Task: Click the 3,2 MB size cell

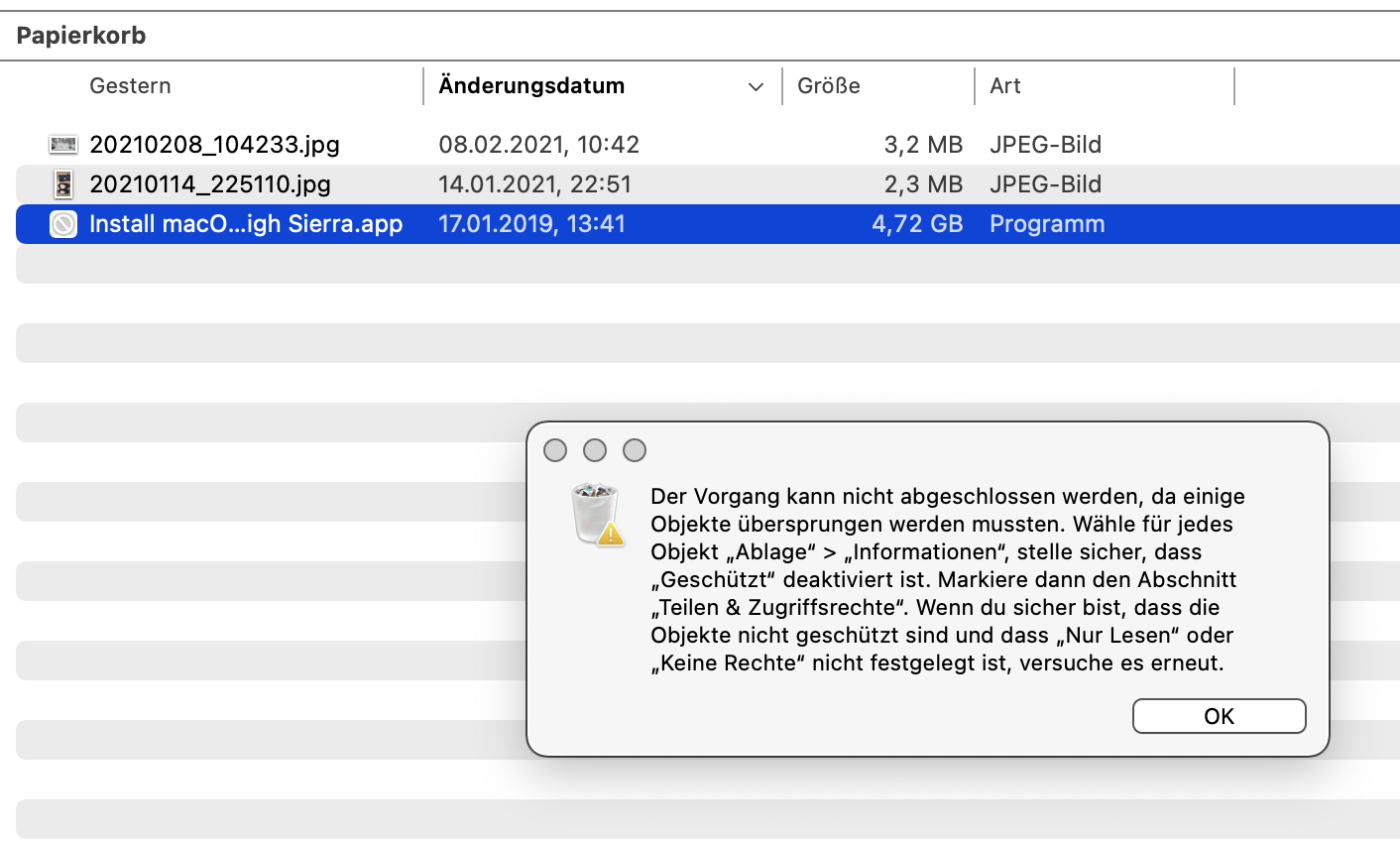Action: 923,145
